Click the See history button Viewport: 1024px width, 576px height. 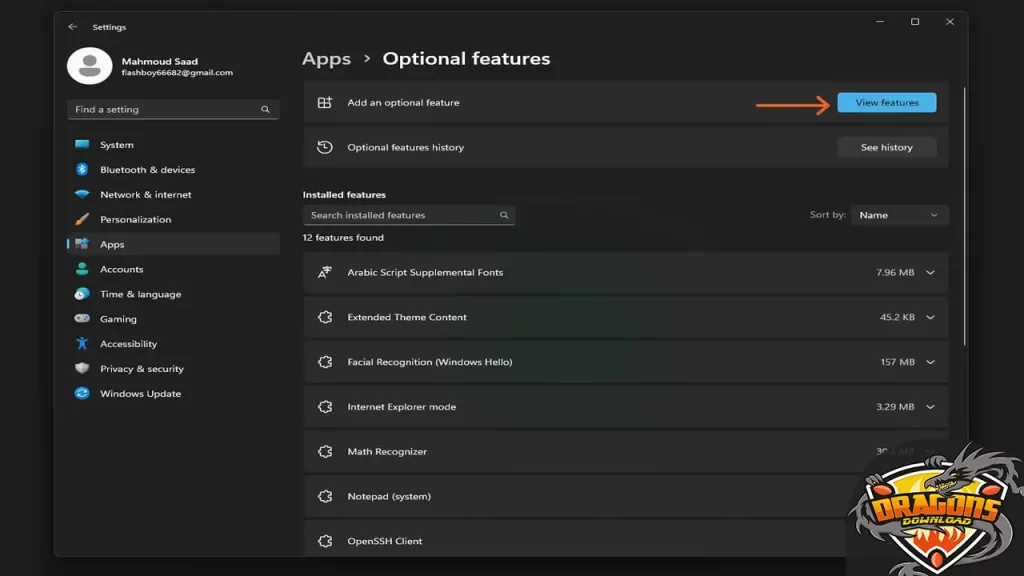tap(886, 148)
